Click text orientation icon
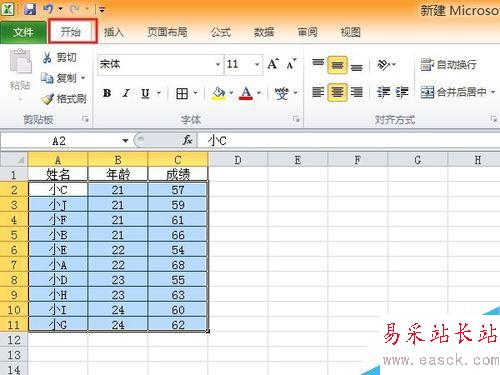 [x=383, y=65]
